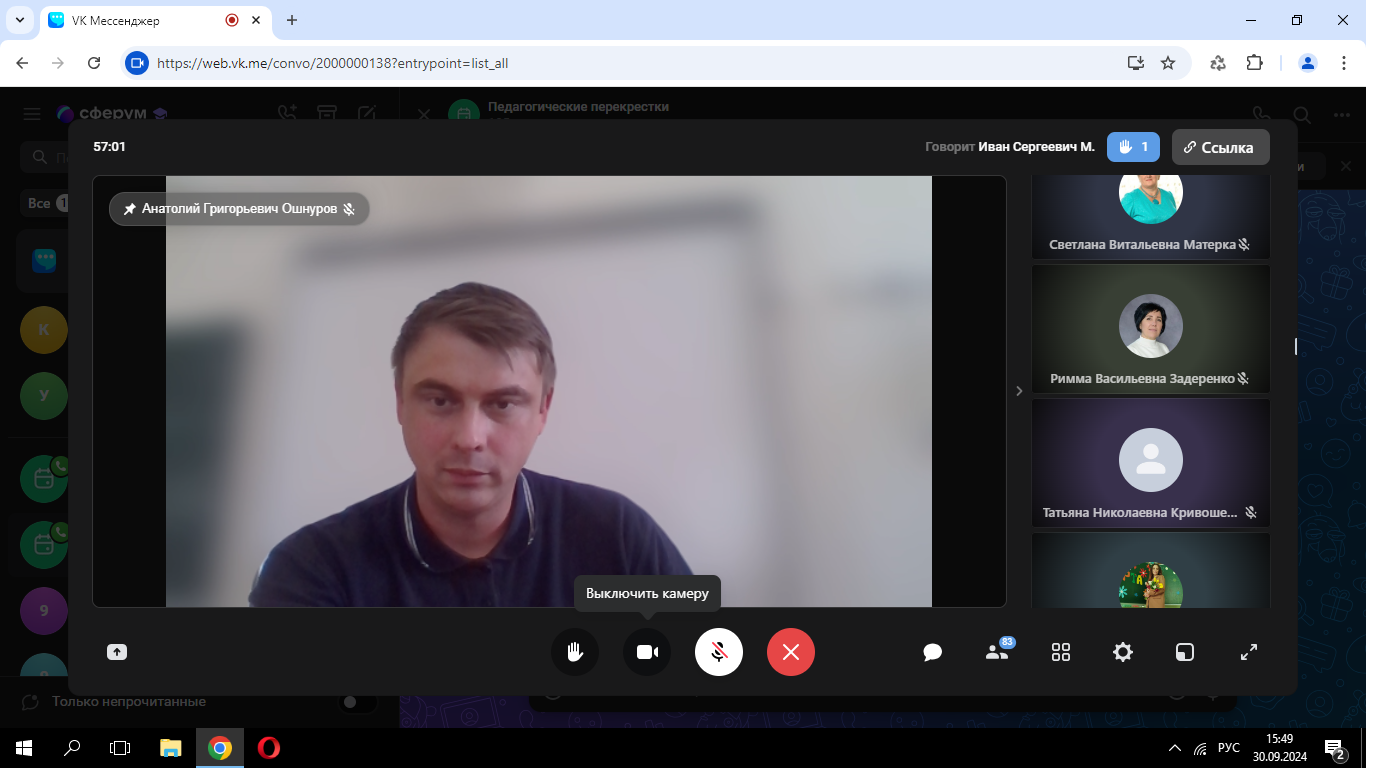Open the raised hands counter
Screen dimensions: 1376x768
(x=1133, y=147)
